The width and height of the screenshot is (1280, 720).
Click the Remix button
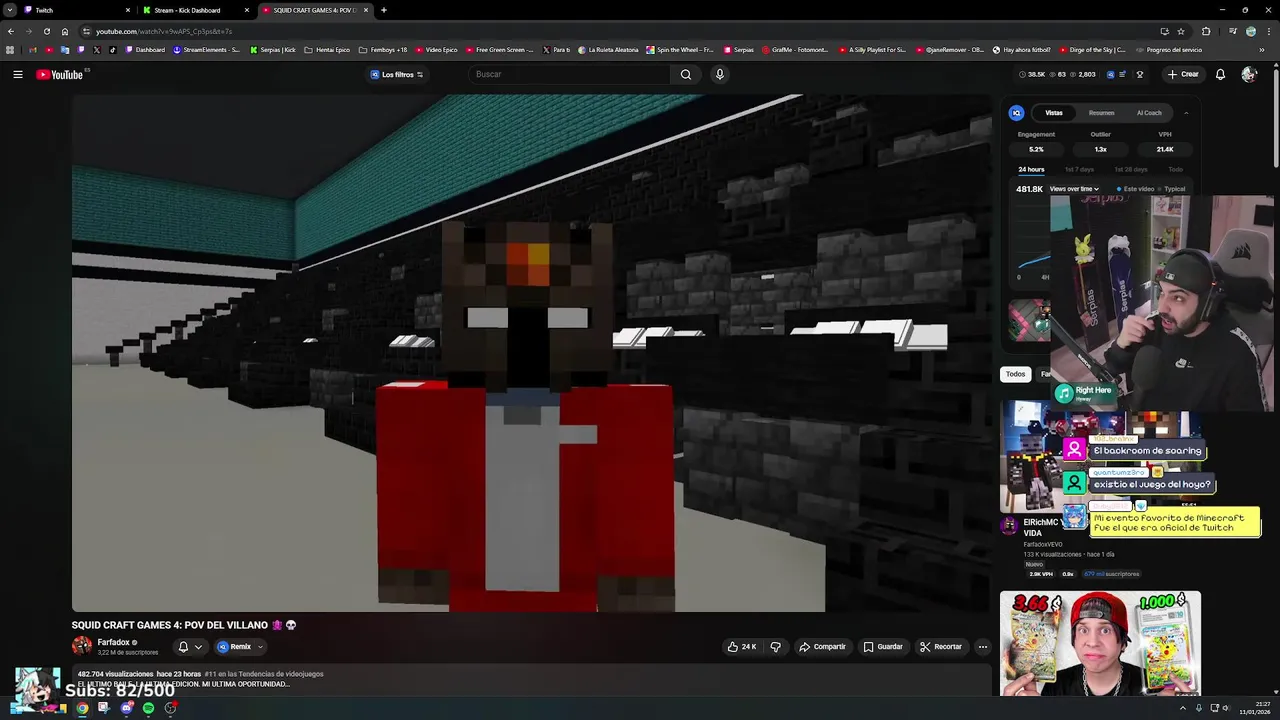234,647
